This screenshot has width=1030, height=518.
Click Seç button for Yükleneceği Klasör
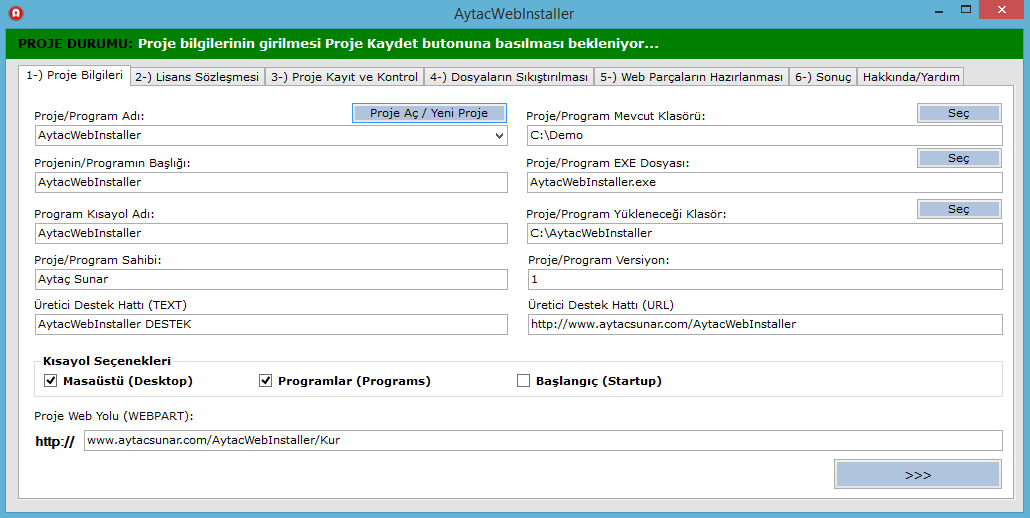click(959, 209)
